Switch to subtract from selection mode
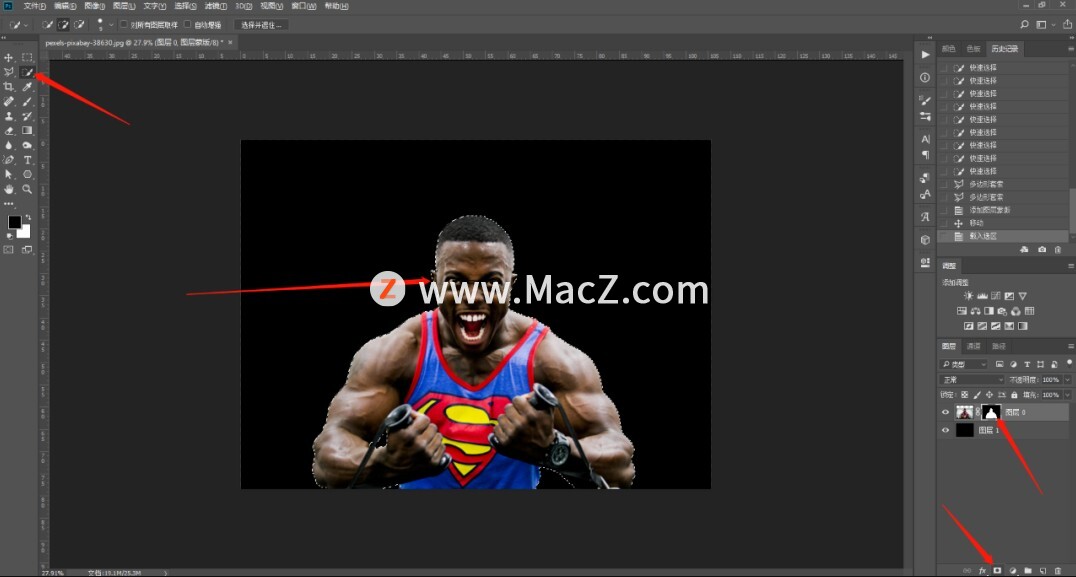Image resolution: width=1076 pixels, height=577 pixels. pyautogui.click(x=80, y=25)
